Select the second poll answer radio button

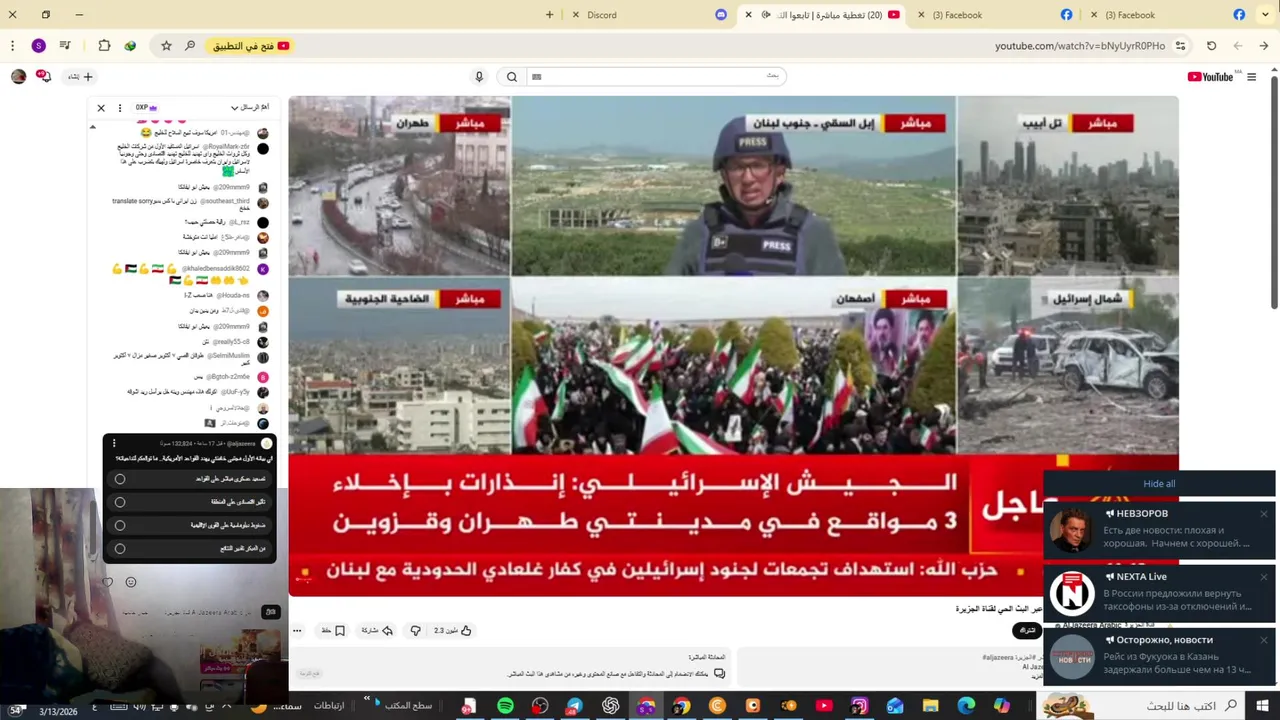(120, 502)
